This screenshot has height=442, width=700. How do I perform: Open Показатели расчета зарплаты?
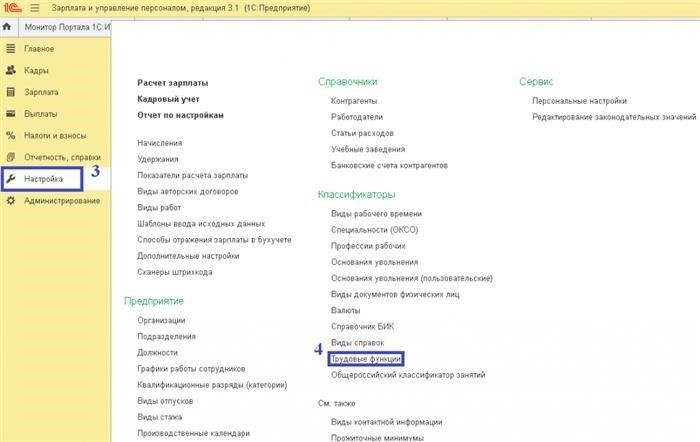click(192, 175)
